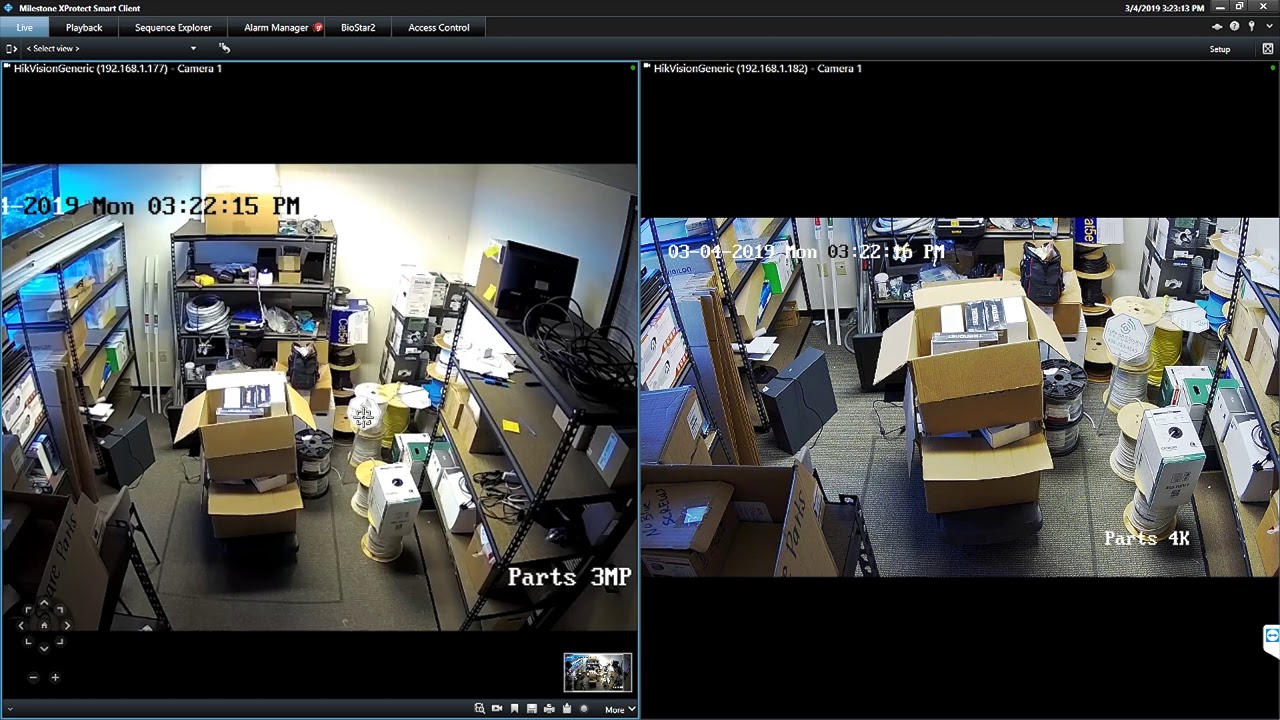Click the key login information icon
Screen dimensions: 1280x720
pyautogui.click(x=1251, y=27)
